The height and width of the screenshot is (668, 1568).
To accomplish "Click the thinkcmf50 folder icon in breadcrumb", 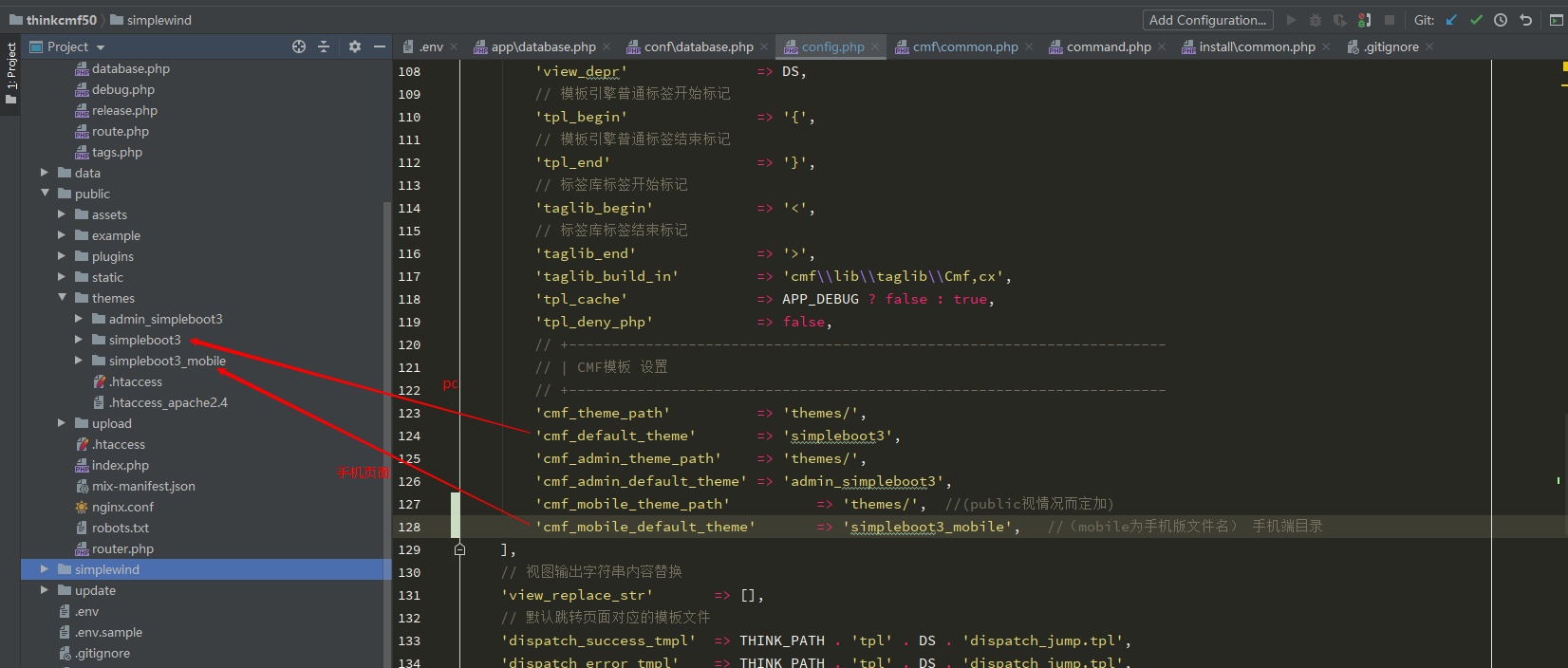I will tap(16, 20).
